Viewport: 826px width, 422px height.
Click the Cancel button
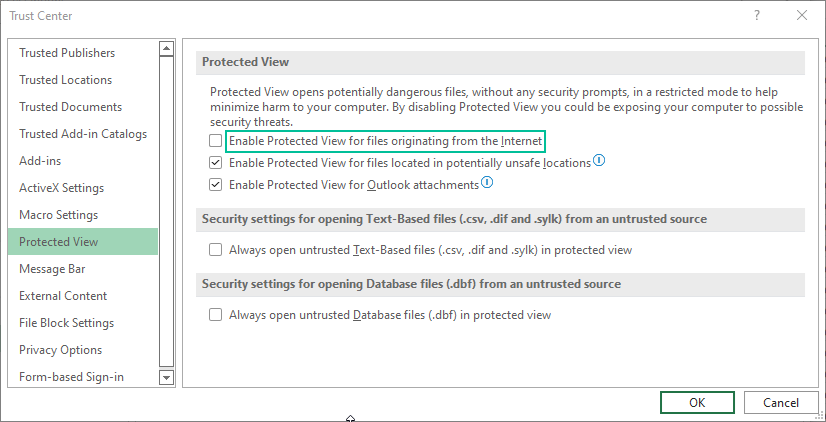781,402
